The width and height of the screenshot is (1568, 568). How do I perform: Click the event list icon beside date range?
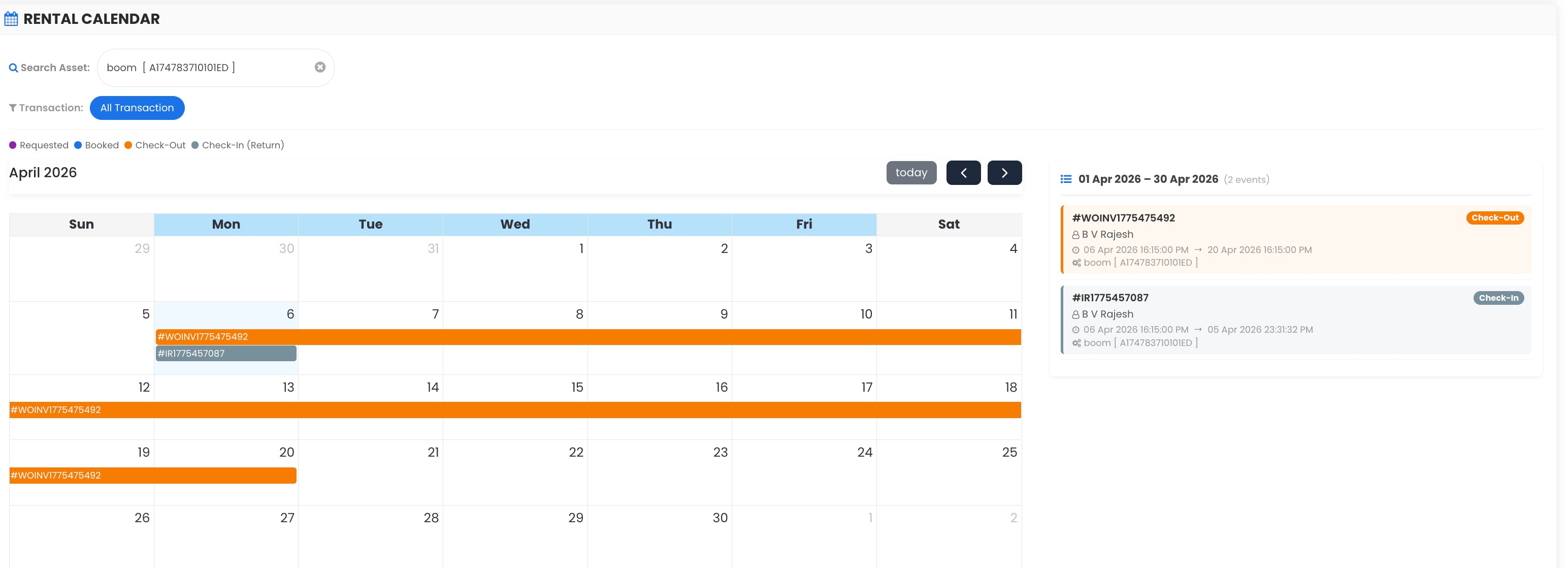[x=1066, y=179]
